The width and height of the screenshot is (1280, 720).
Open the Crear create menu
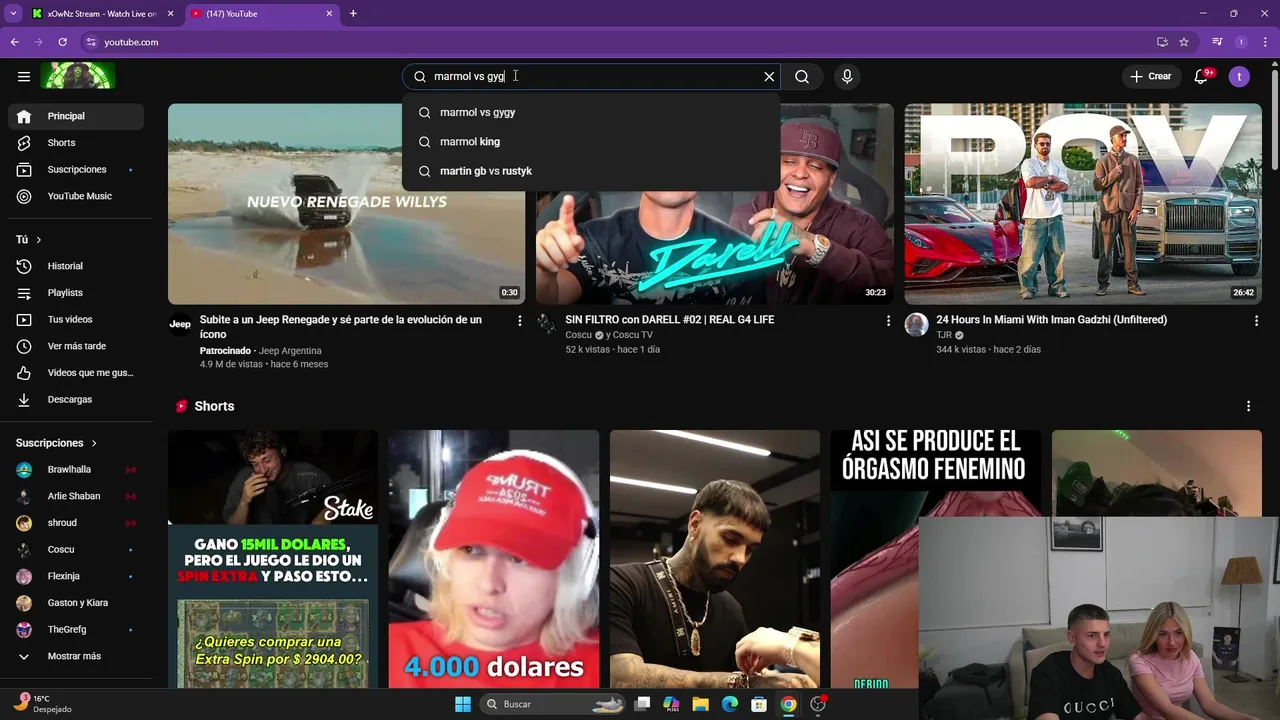pyautogui.click(x=1151, y=76)
